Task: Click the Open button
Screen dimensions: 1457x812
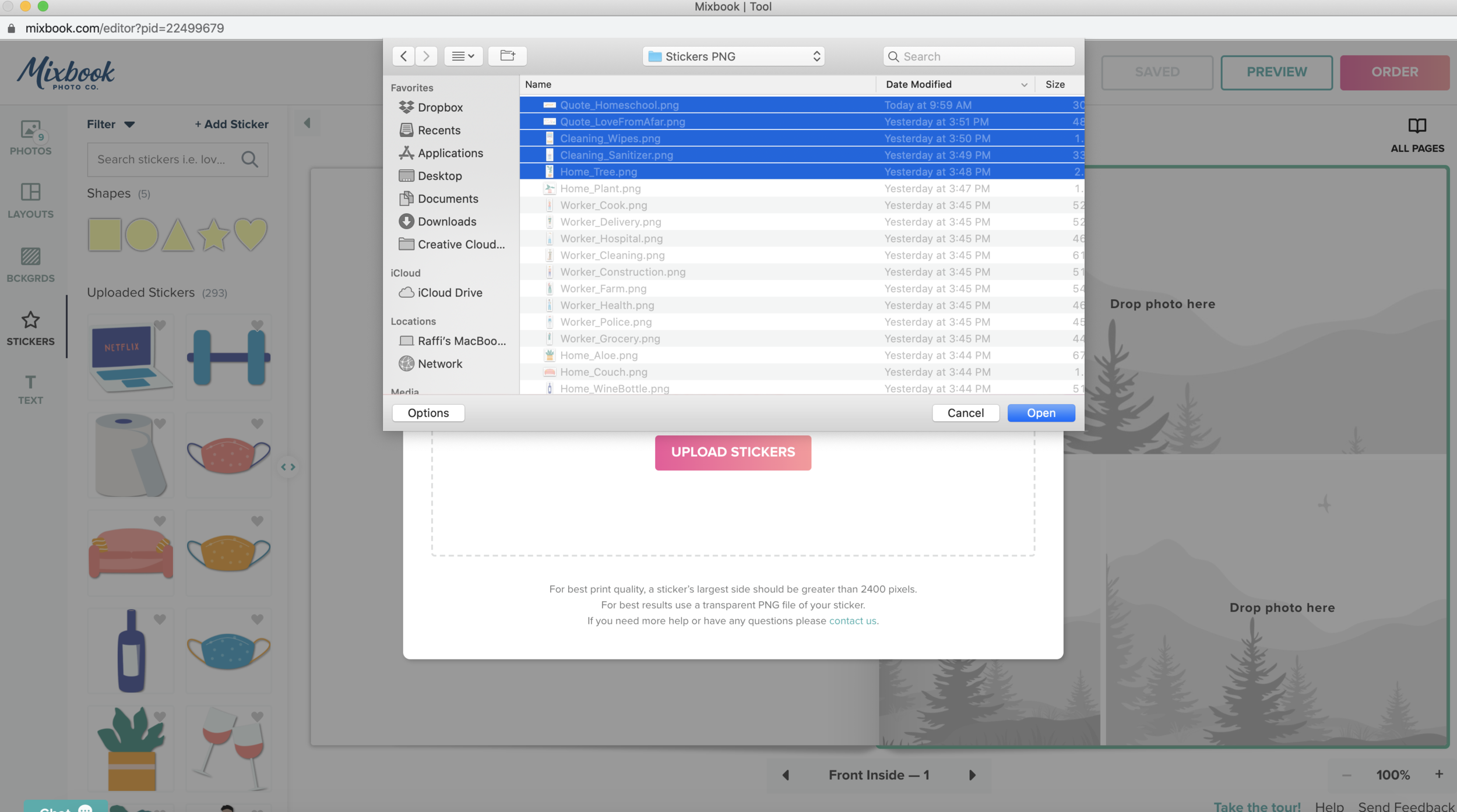Action: click(x=1041, y=413)
